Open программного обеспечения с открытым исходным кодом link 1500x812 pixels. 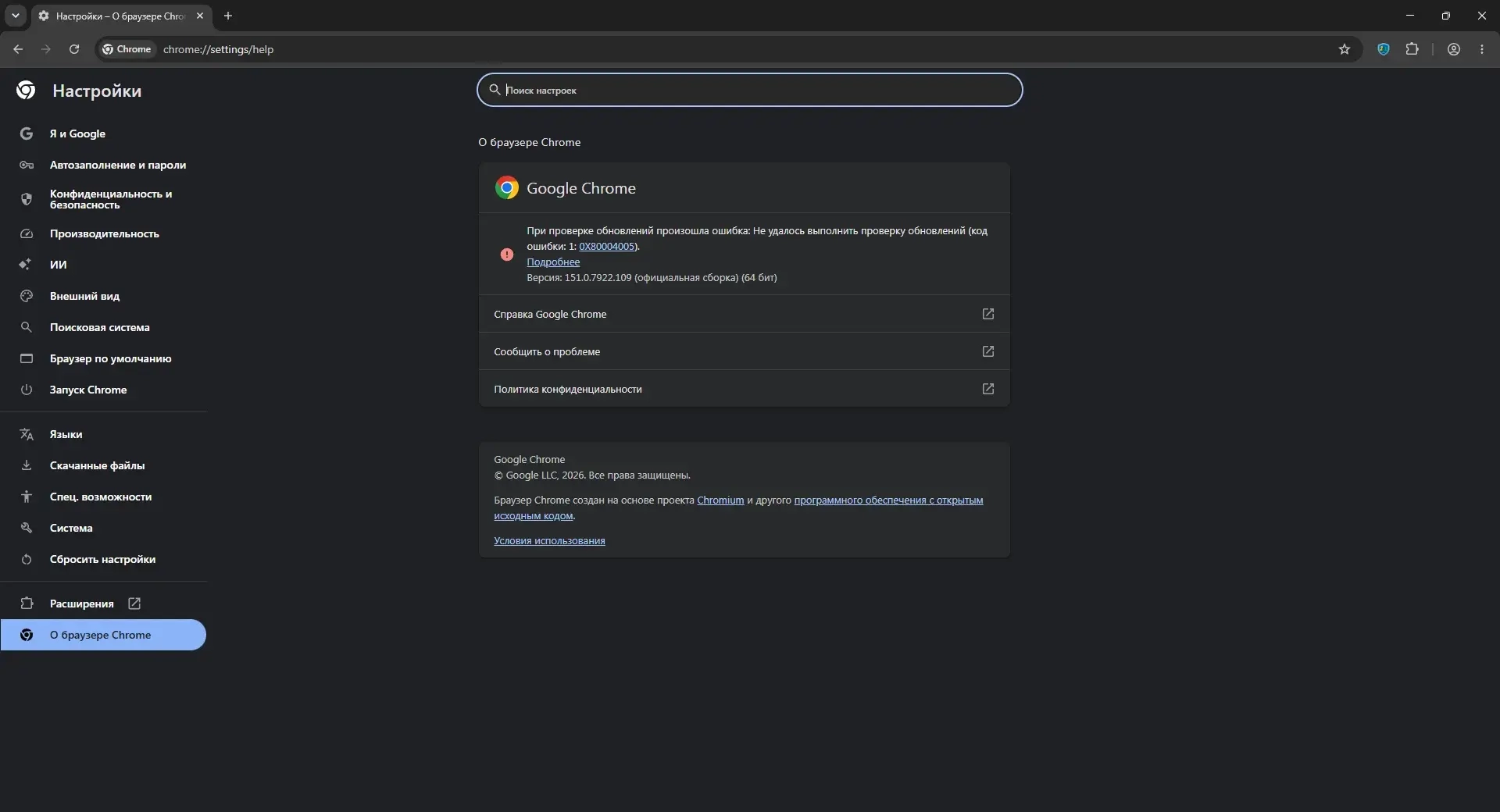888,500
